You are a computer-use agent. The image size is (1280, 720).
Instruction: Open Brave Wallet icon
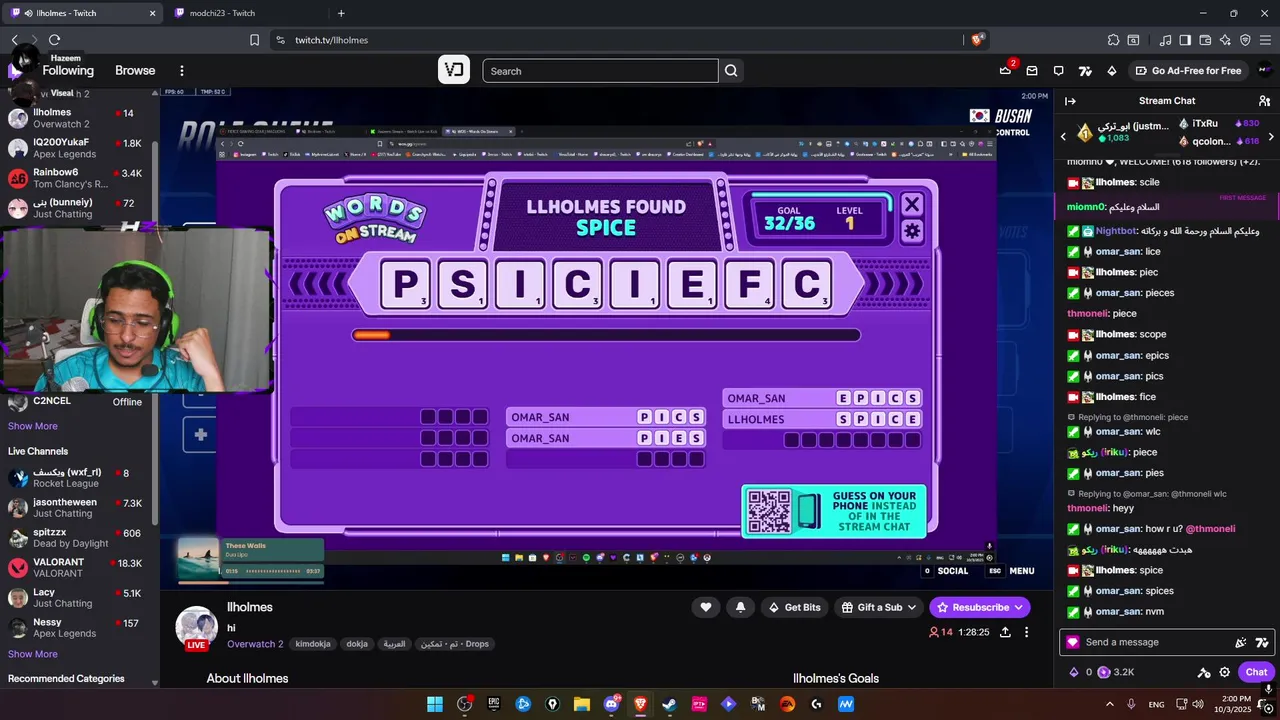tap(1206, 40)
